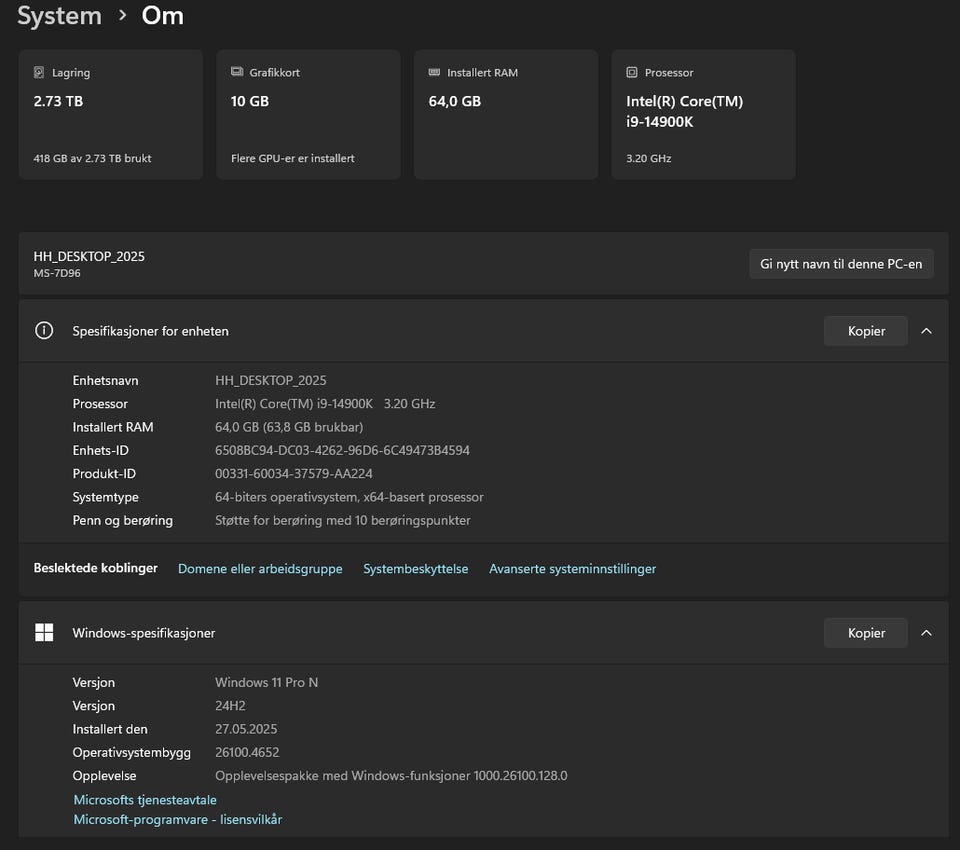960x850 pixels.
Task: Navigate back to System in breadcrumb
Action: pos(59,16)
